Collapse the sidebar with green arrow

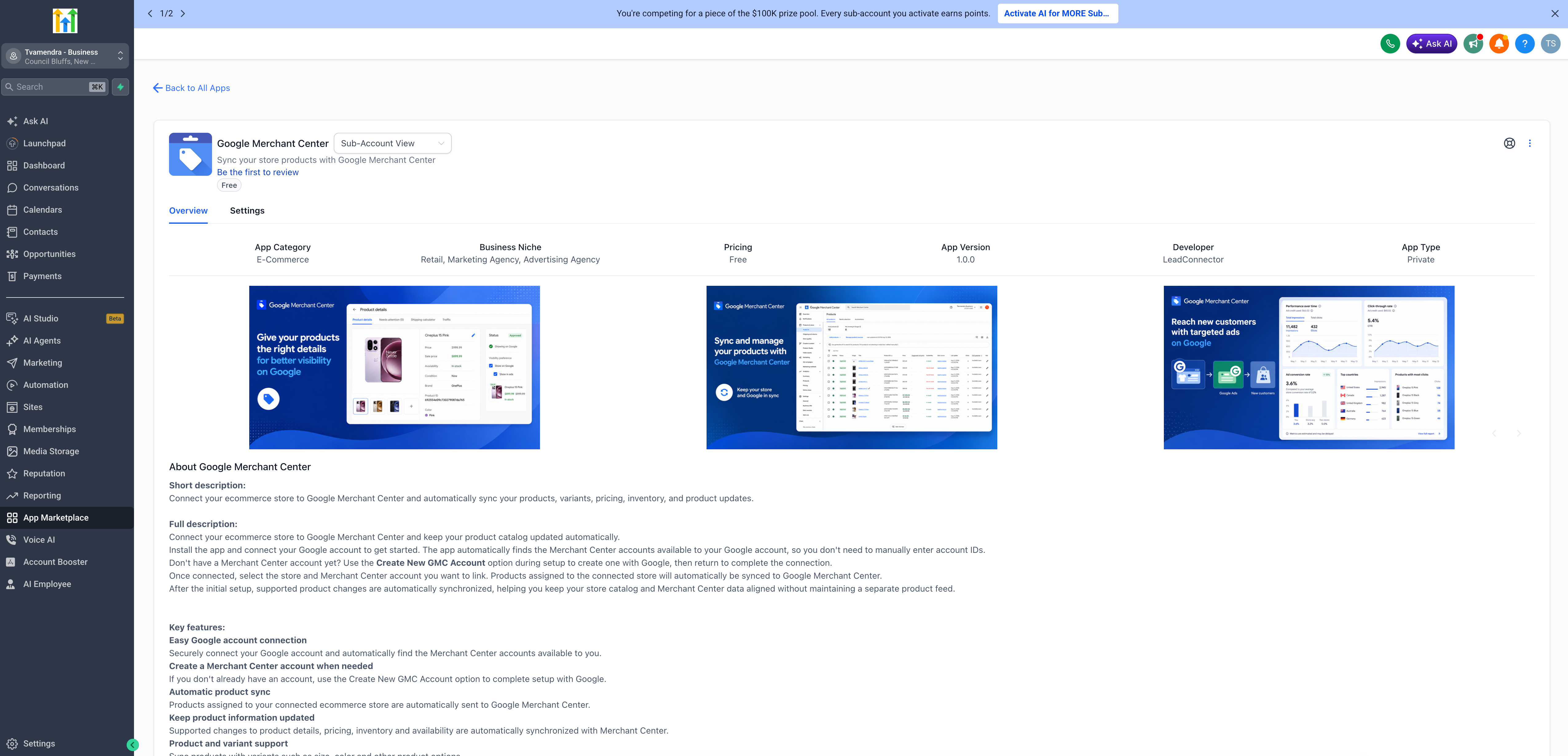(133, 744)
